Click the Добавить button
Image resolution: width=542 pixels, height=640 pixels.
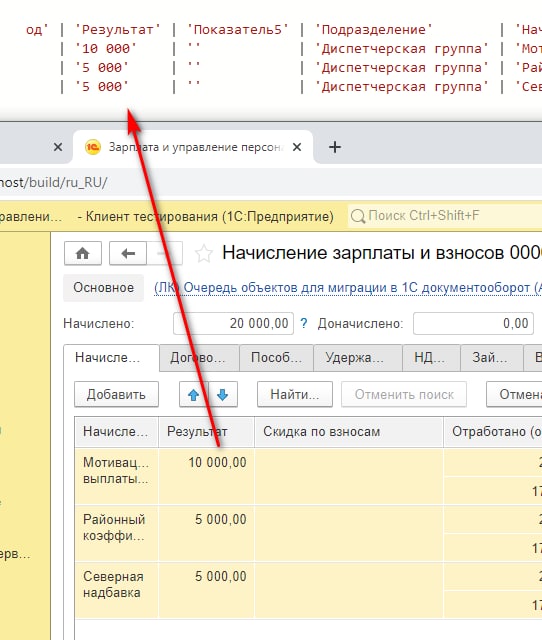[116, 394]
